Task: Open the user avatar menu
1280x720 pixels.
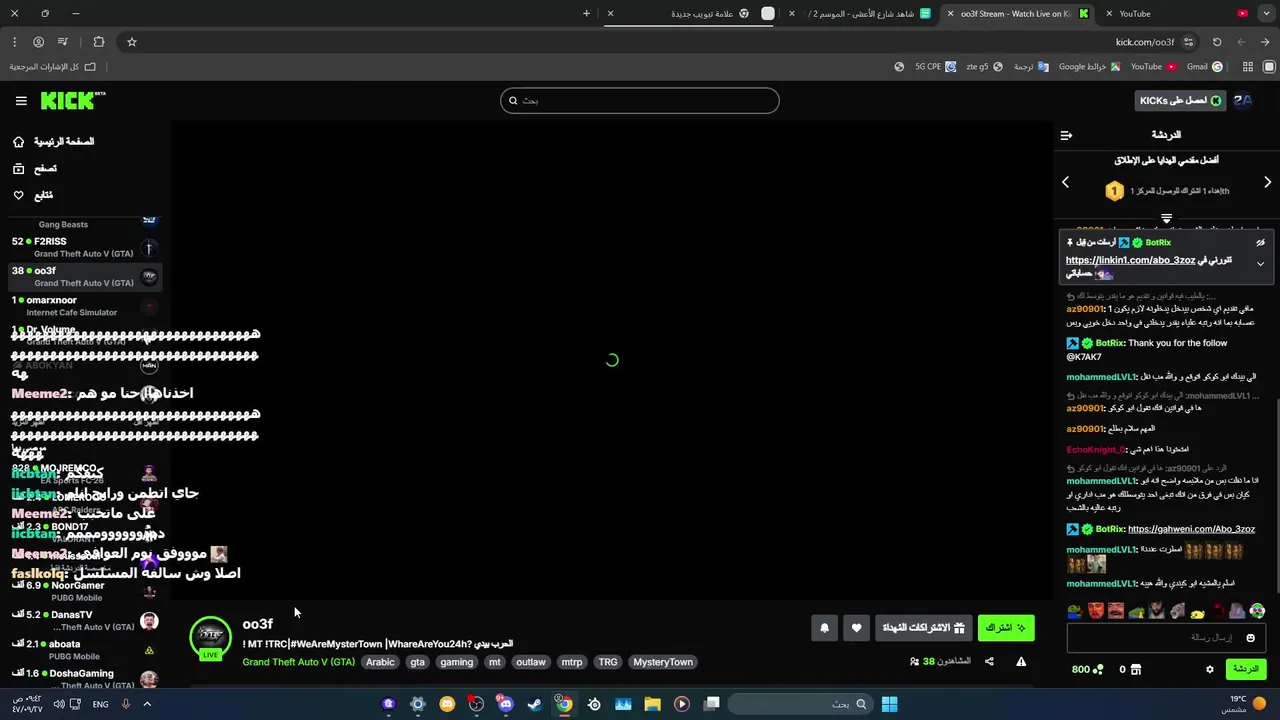Action: point(1243,100)
